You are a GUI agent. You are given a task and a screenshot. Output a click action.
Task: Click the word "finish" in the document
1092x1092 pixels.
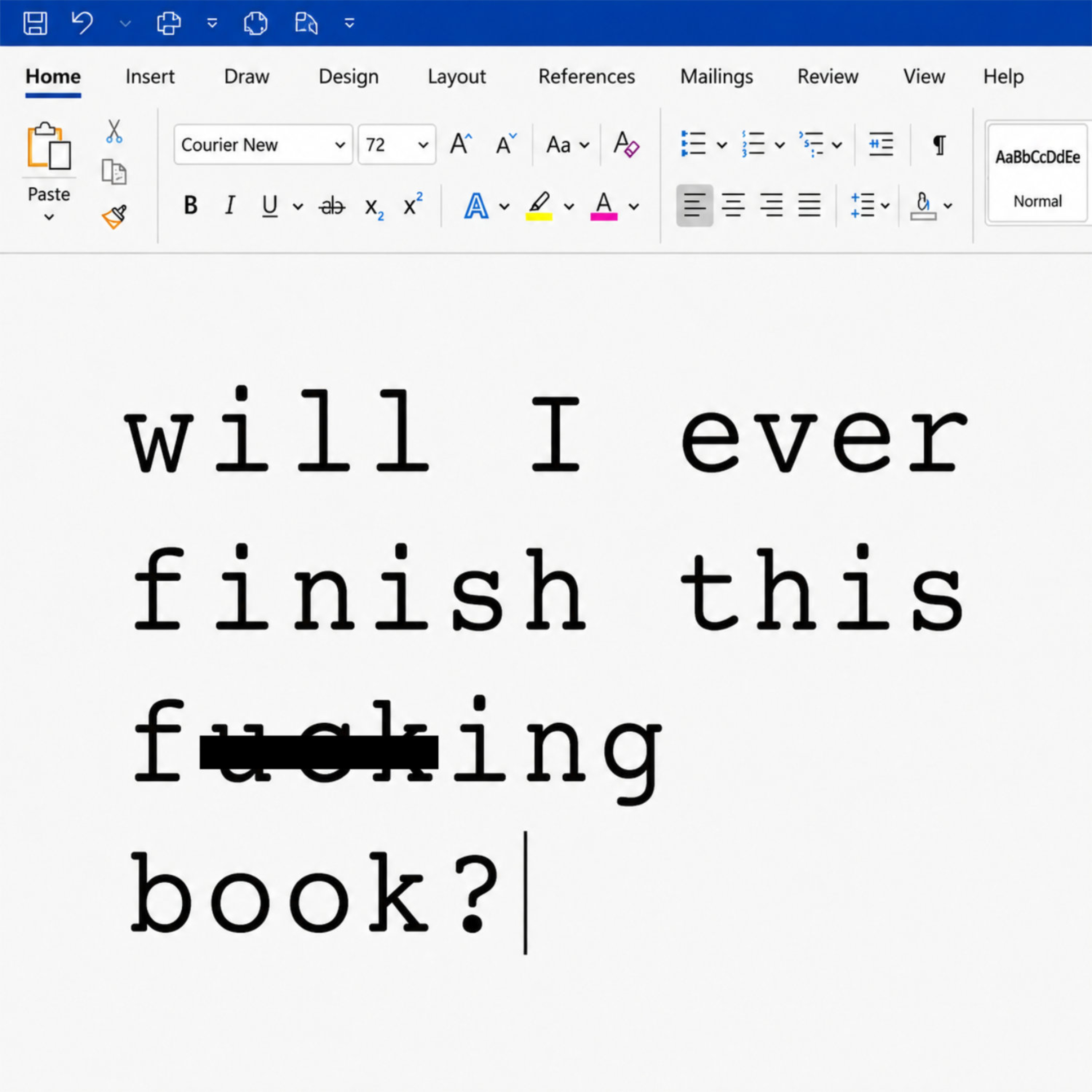[x=360, y=588]
